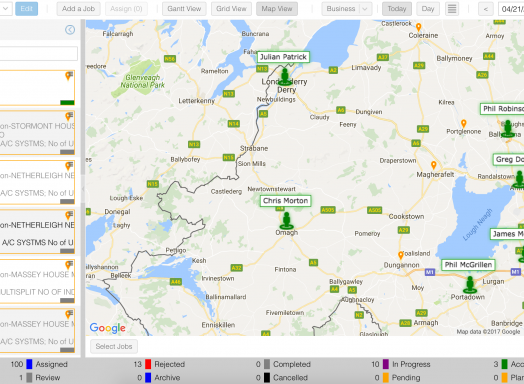Go to previous date with the back arrow
The width and height of the screenshot is (524, 384).
486,9
